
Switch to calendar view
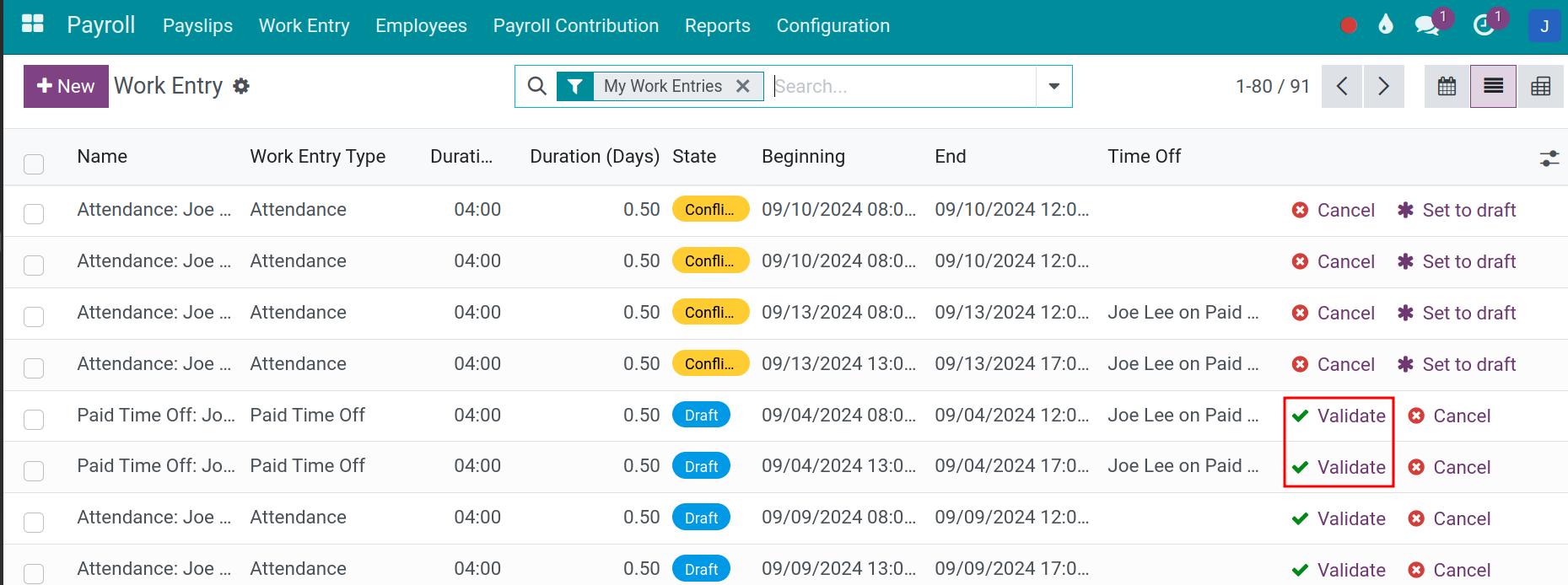point(1447,86)
